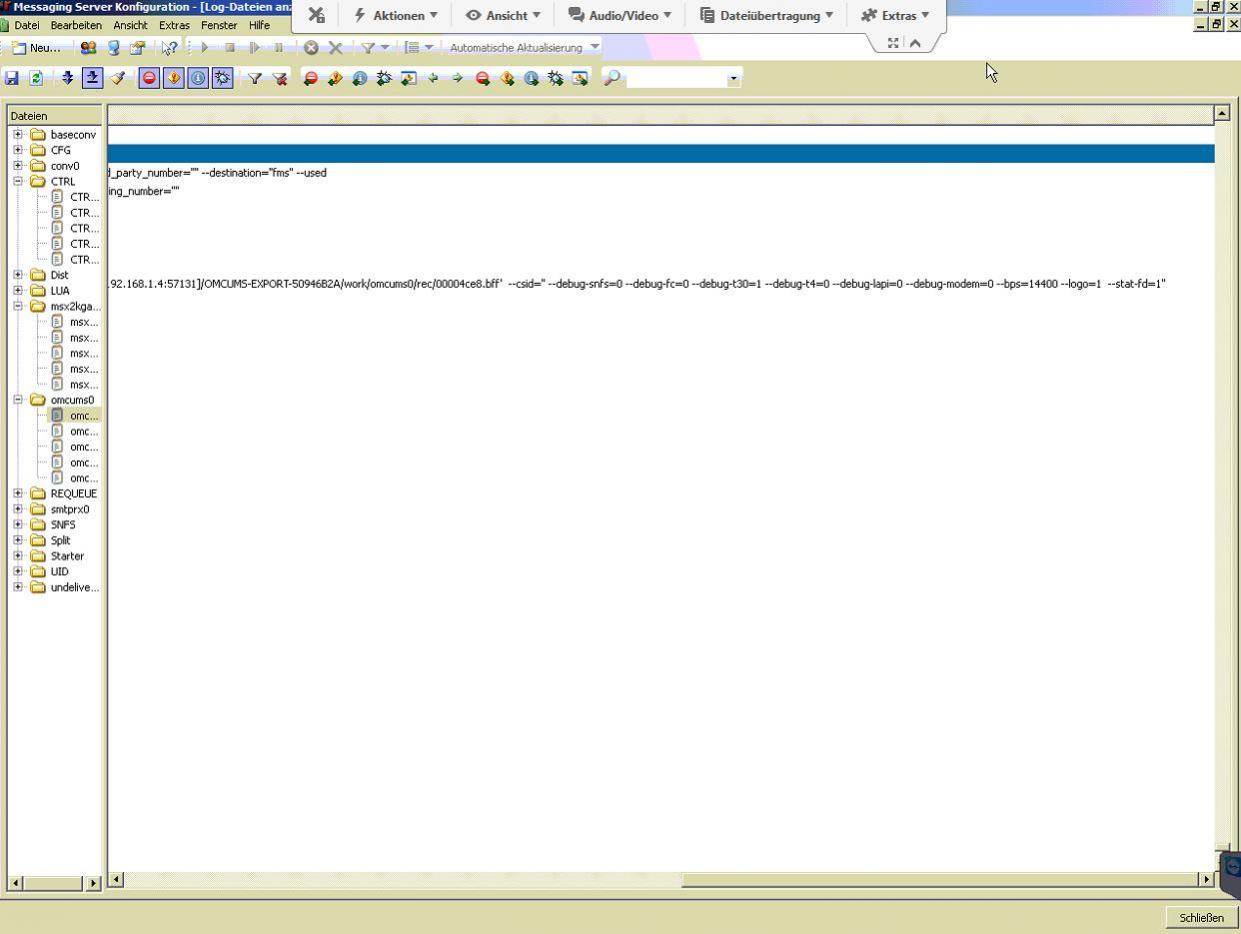Open the search field dropdown arrow
The width and height of the screenshot is (1241, 934).
pos(734,78)
